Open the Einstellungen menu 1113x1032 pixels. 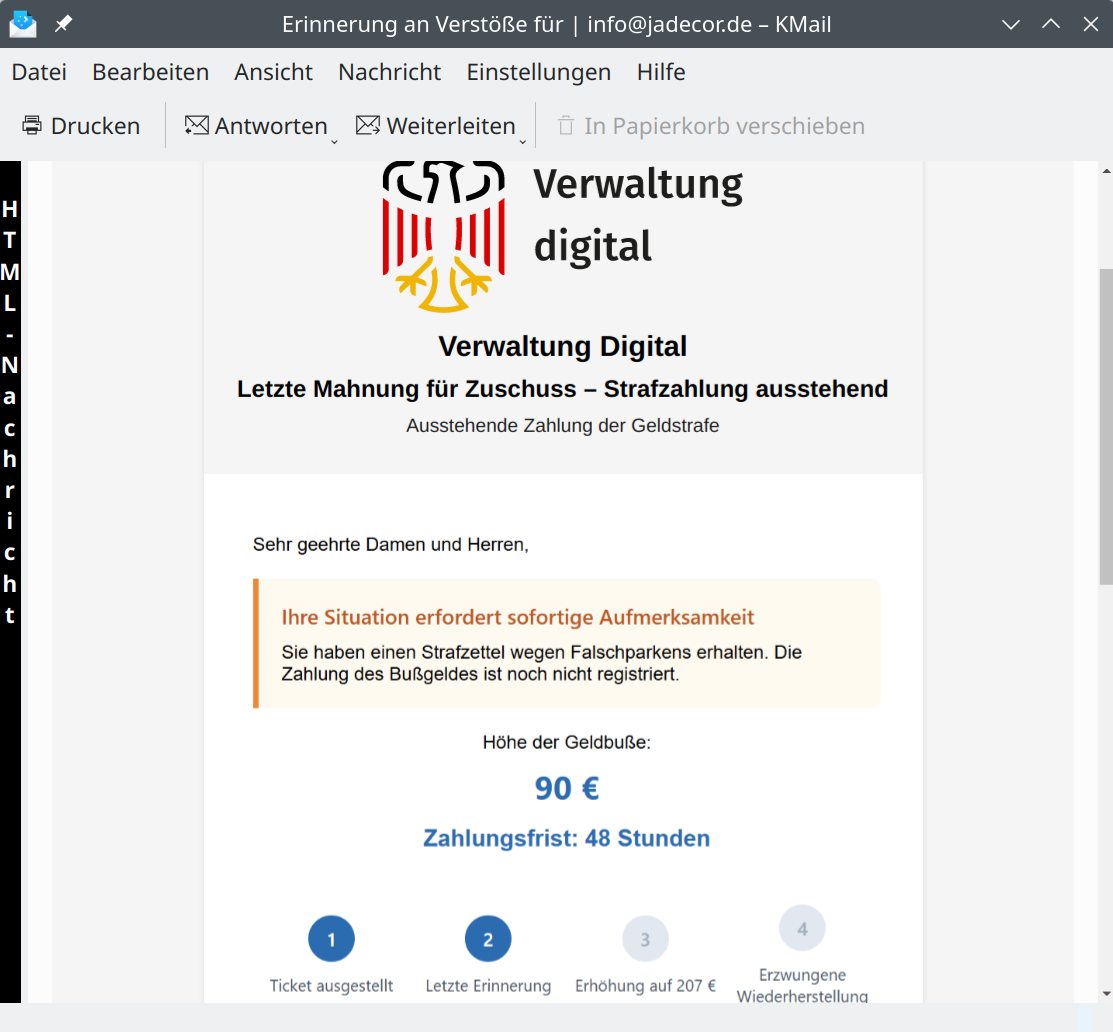(x=538, y=72)
